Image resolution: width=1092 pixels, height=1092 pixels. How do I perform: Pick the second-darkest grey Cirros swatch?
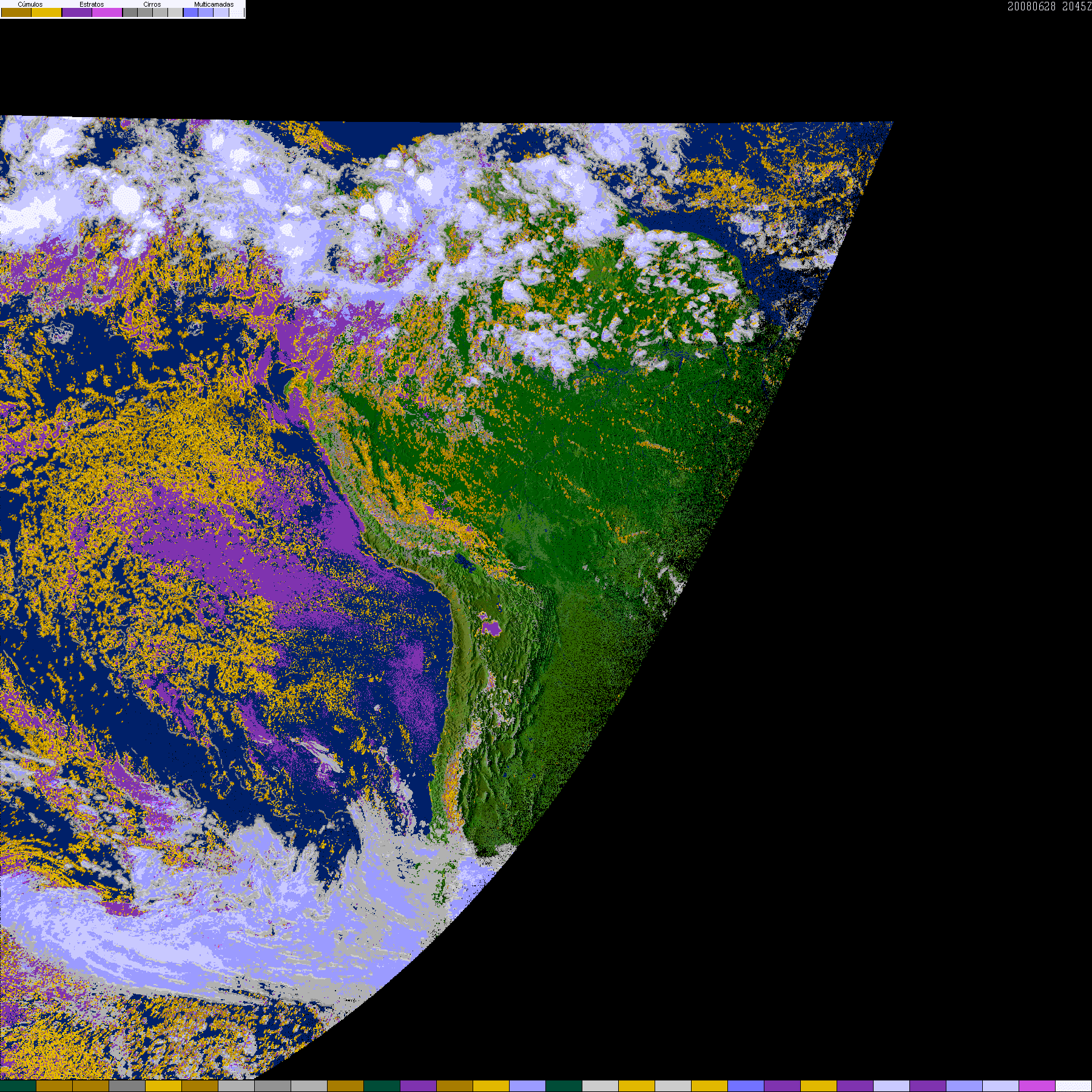[145, 12]
